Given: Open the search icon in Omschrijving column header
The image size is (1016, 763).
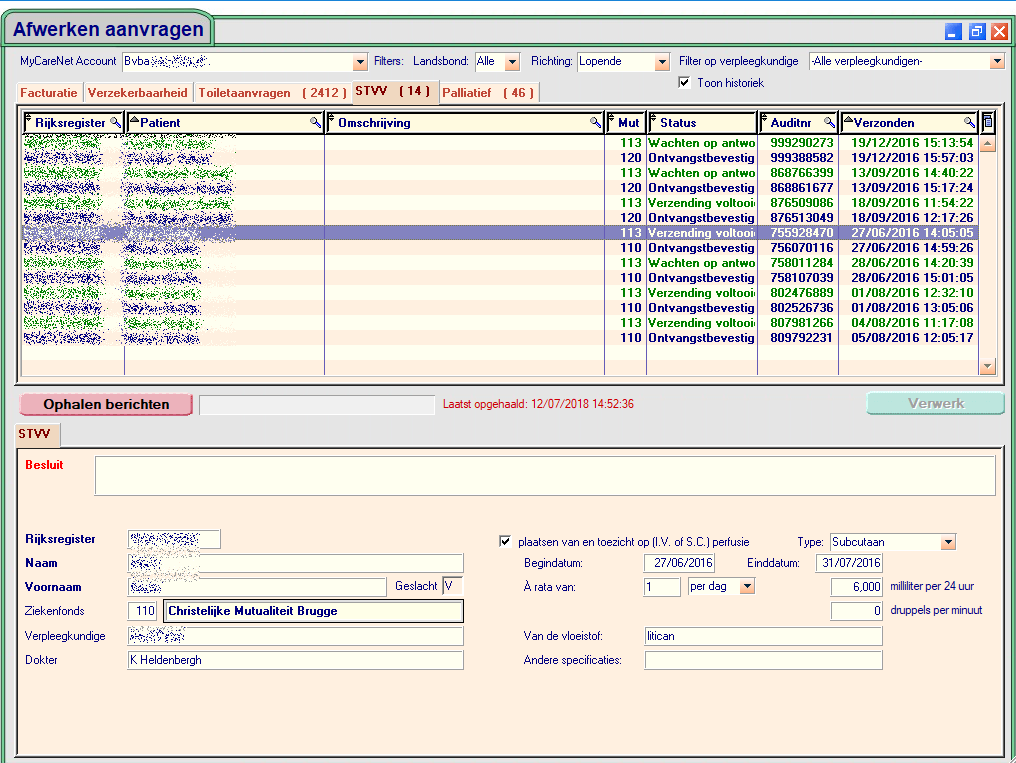Looking at the screenshot, I should pyautogui.click(x=595, y=122).
